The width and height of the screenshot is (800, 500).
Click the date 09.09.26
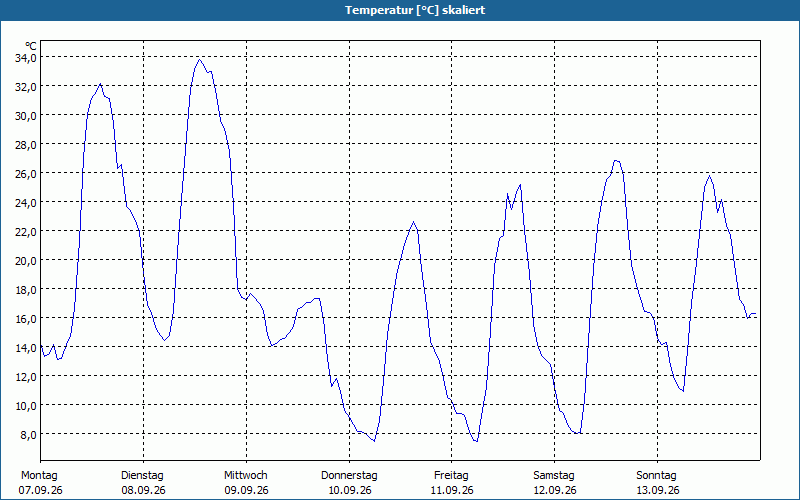tap(246, 490)
